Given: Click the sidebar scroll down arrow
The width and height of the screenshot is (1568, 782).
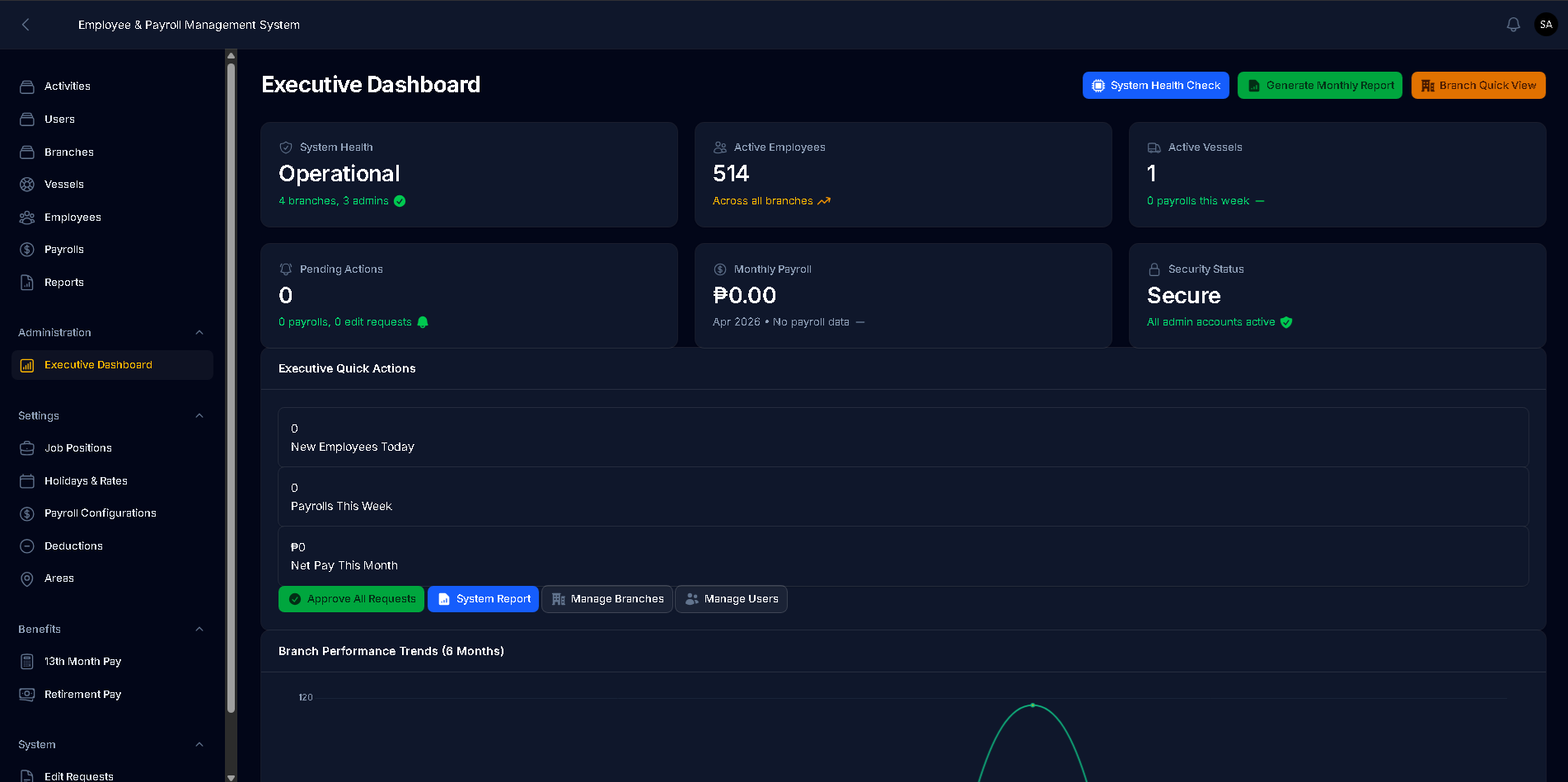Looking at the screenshot, I should (x=231, y=776).
